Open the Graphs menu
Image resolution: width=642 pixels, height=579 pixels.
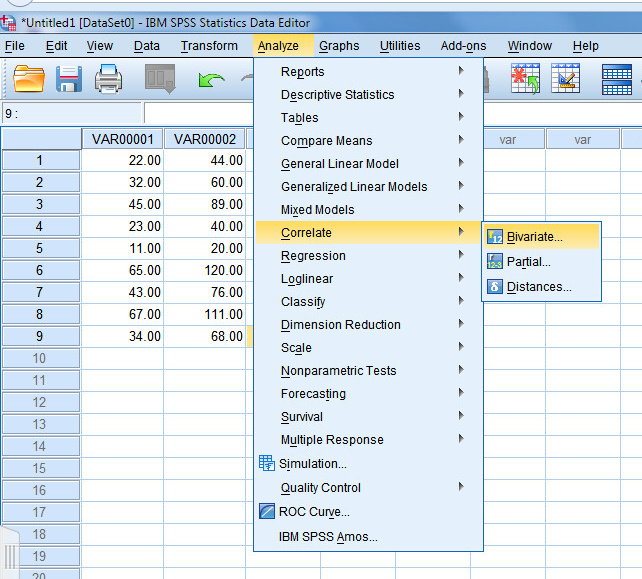point(339,46)
